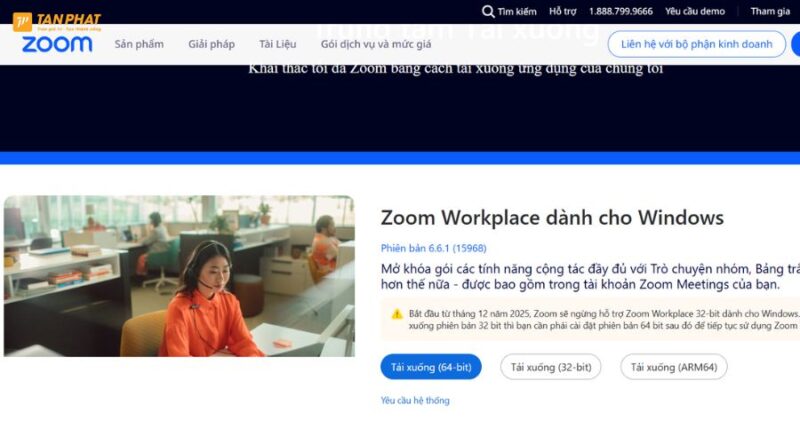Click the yellow warning triangle icon
Image resolution: width=800 pixels, height=444 pixels.
coord(397,314)
